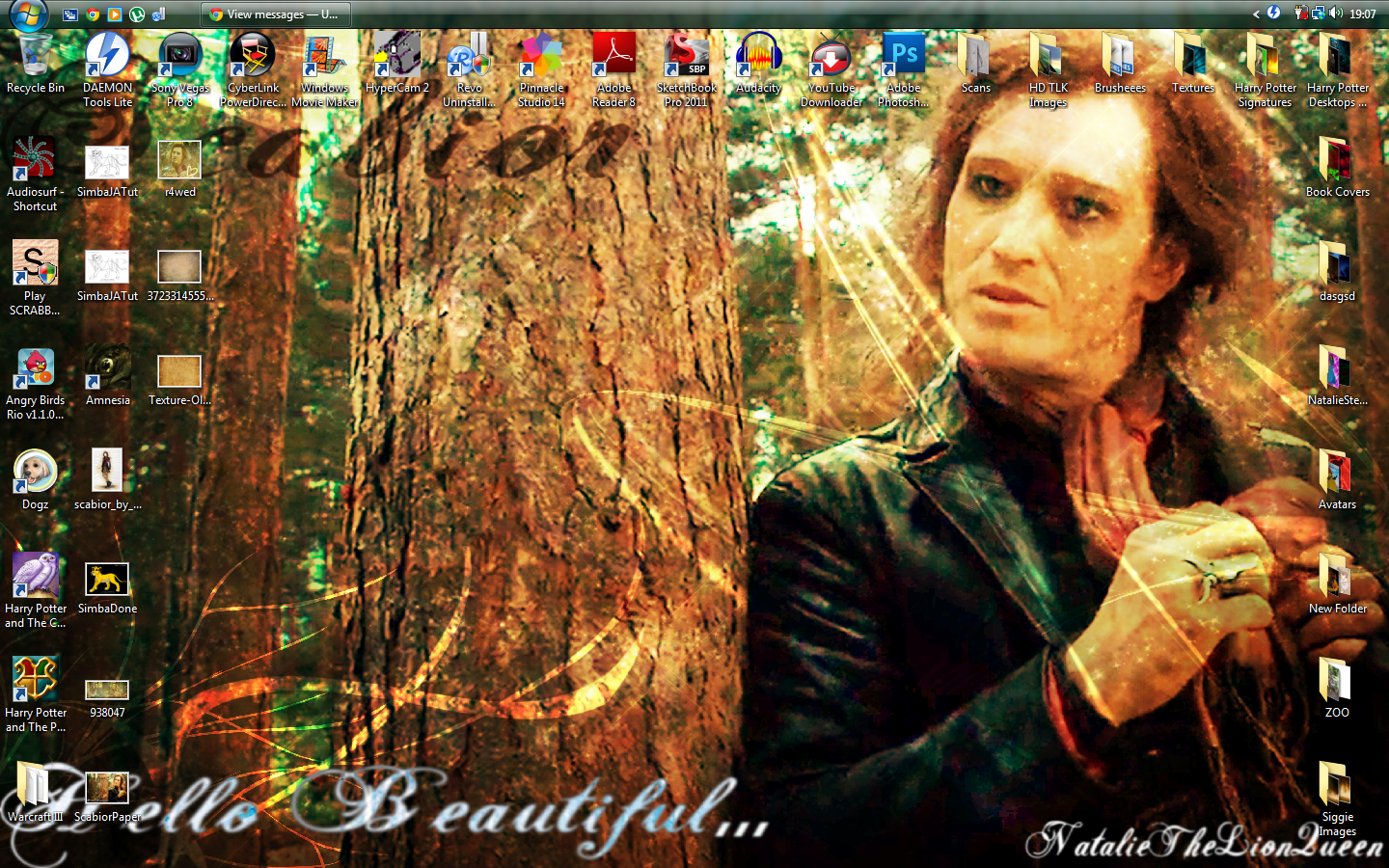Select the Recycle Bin icon
The image size is (1389, 868).
pos(36,58)
